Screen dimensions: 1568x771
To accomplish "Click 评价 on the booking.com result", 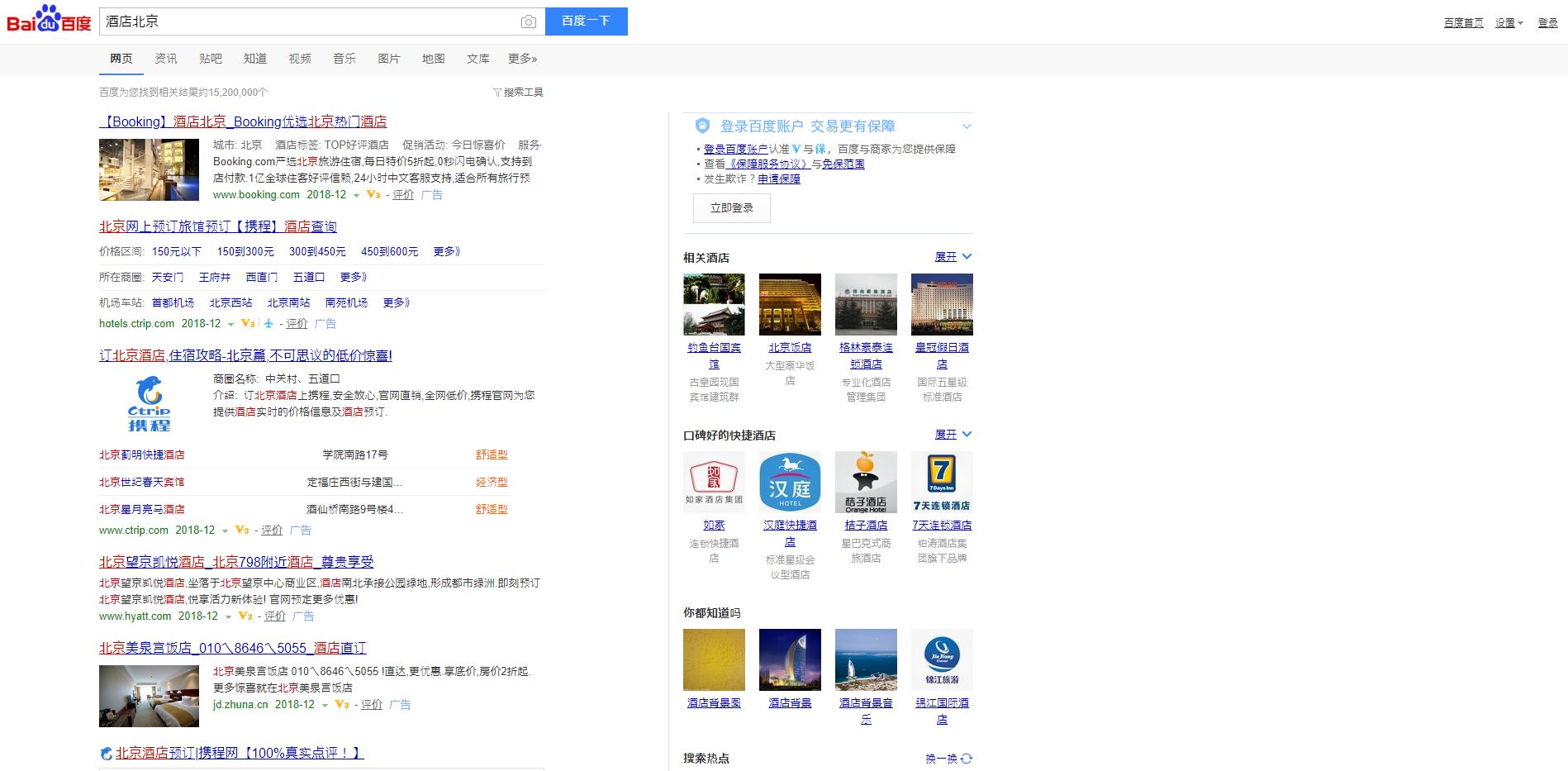I will pos(403,195).
